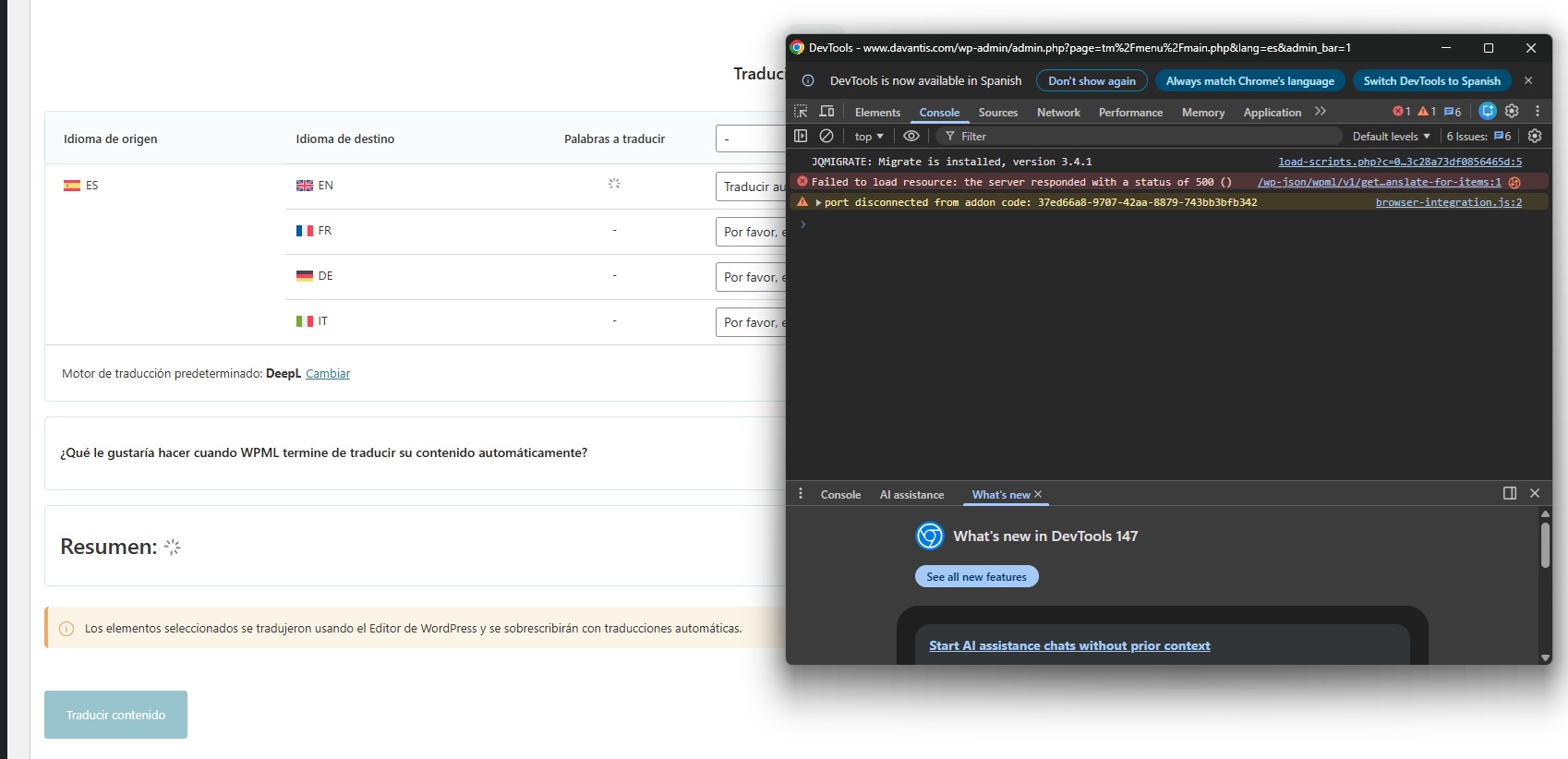1568x759 pixels.
Task: Click the AI assistance icon in toolbar
Action: (x=1487, y=111)
